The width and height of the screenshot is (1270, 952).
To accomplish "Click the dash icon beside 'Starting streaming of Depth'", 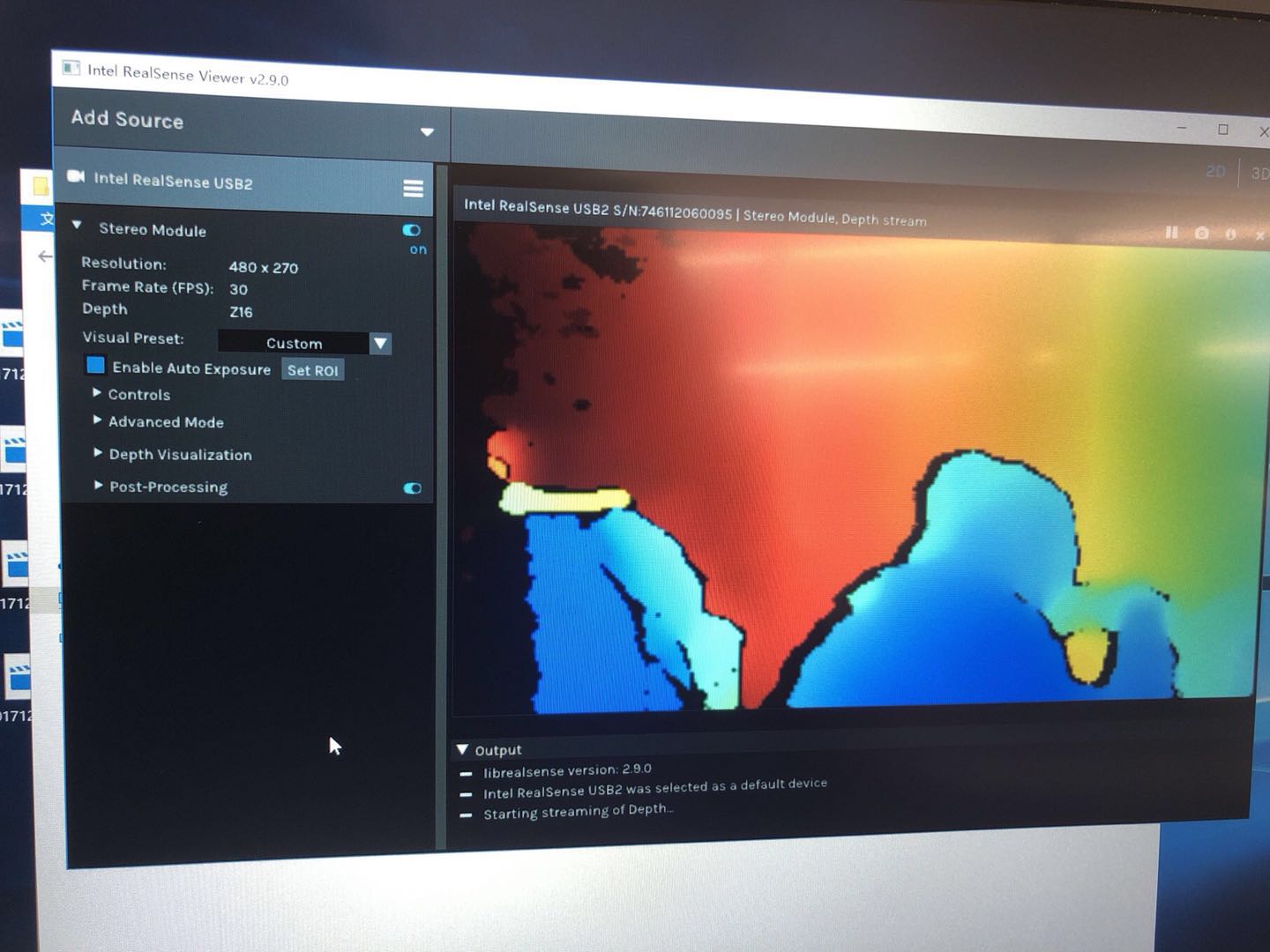I will tap(466, 815).
